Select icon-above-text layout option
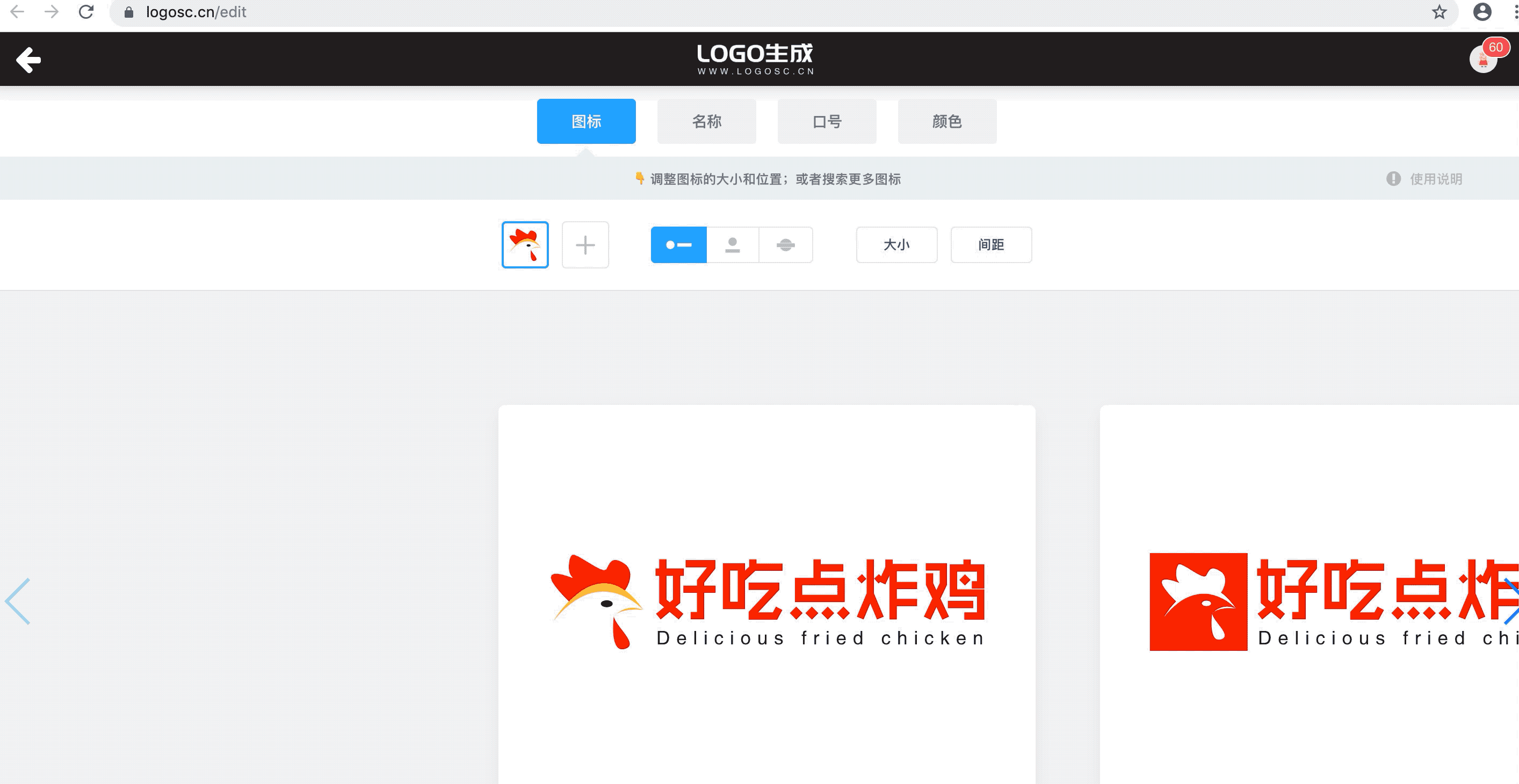Screen dimensions: 1519x784 [x=733, y=245]
